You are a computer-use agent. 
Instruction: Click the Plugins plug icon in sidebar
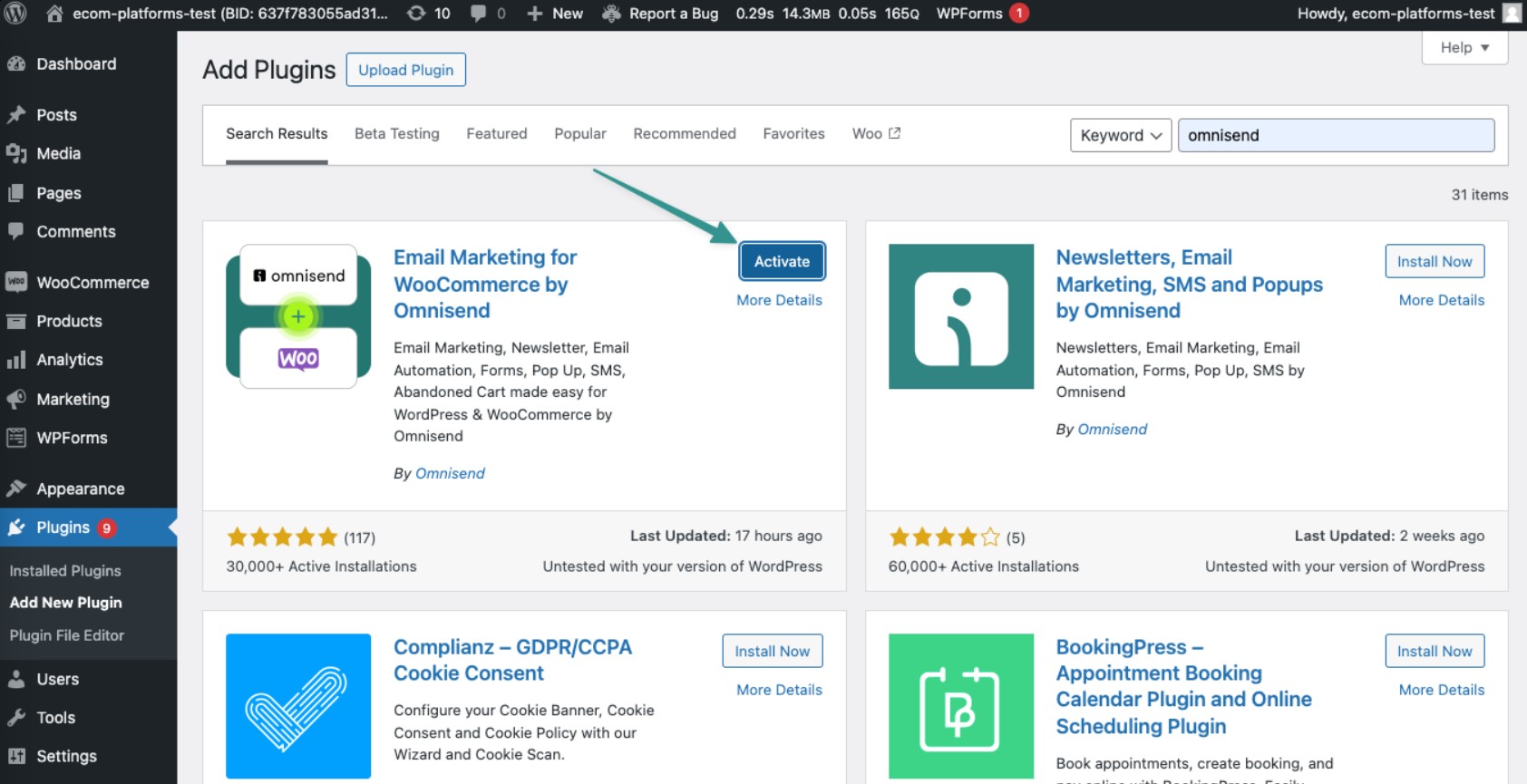pyautogui.click(x=16, y=528)
